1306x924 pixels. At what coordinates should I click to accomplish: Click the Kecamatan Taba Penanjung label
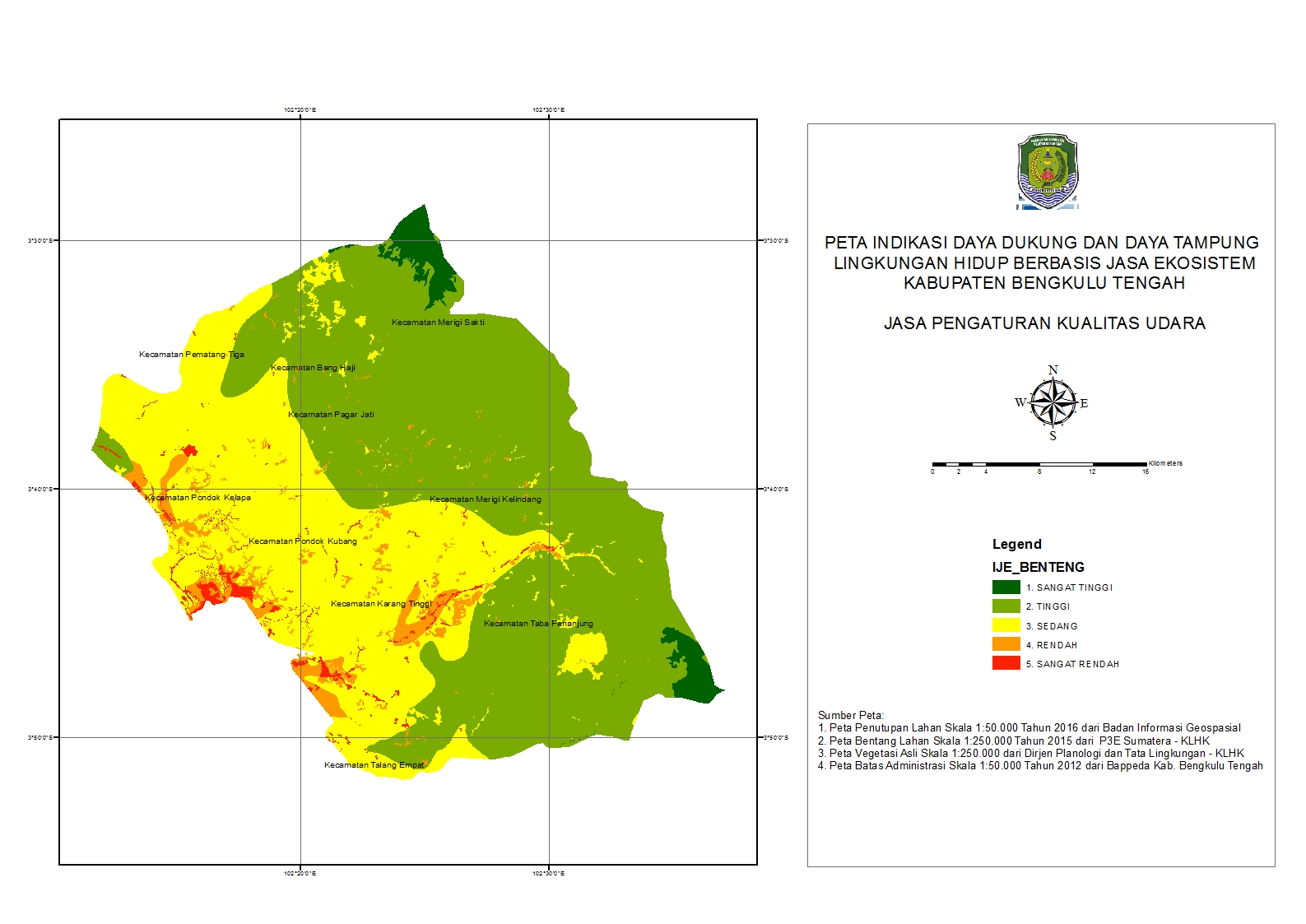point(538,624)
